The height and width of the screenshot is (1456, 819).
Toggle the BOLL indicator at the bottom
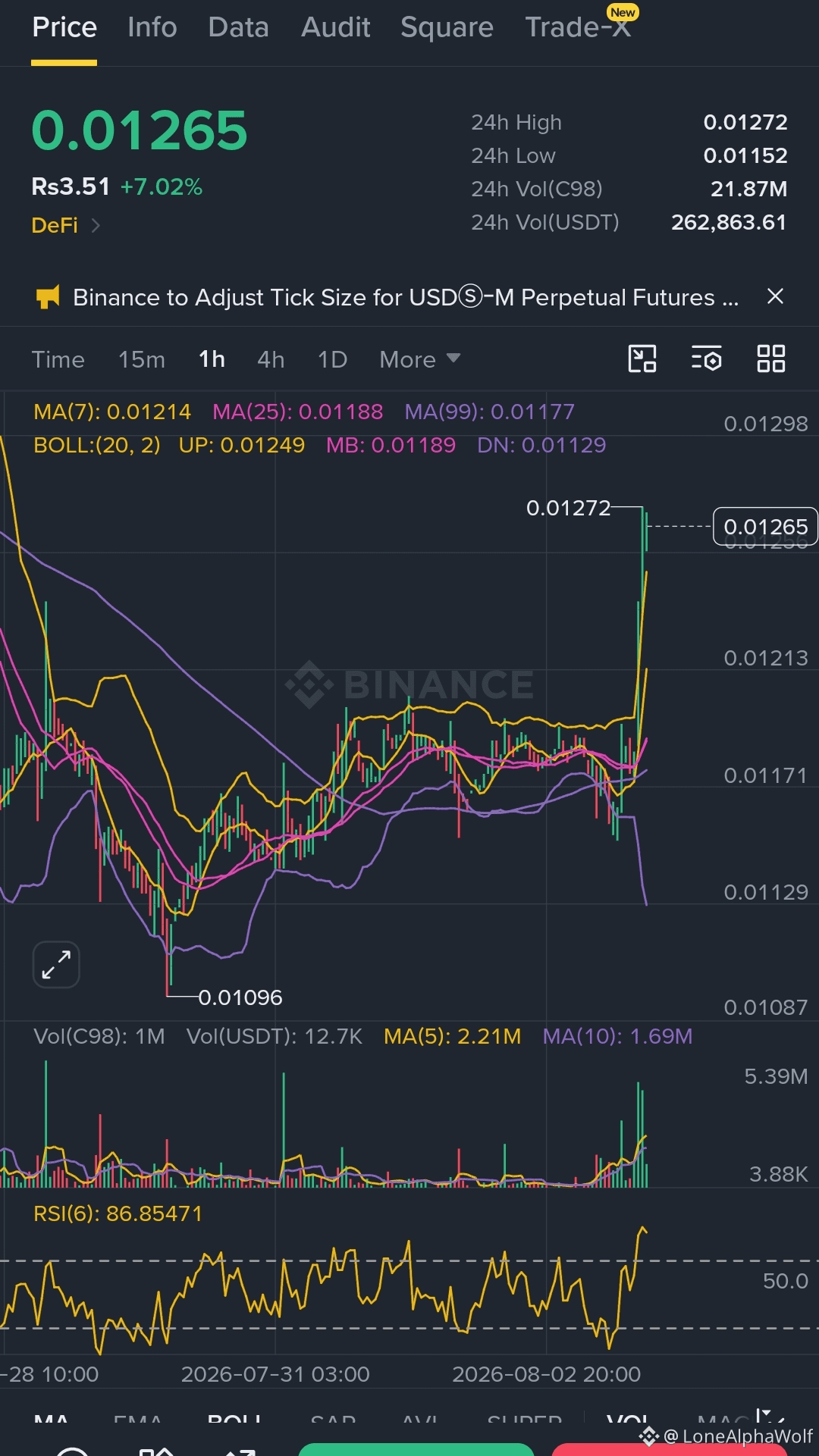[x=234, y=1419]
